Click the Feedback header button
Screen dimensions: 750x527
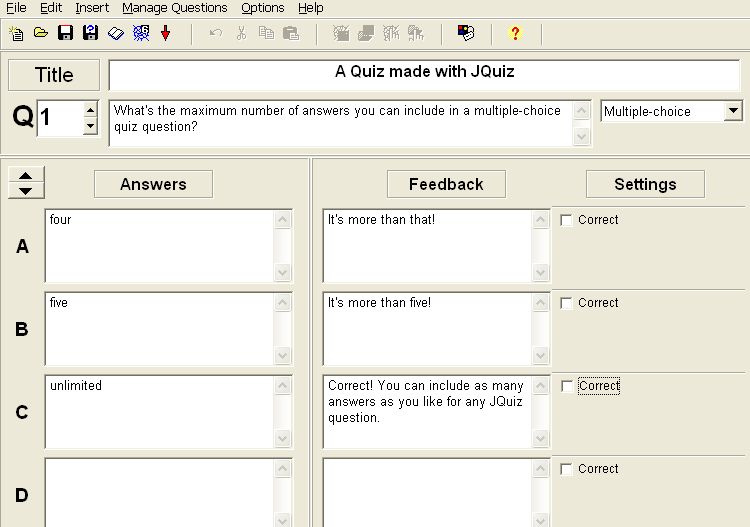click(x=446, y=184)
